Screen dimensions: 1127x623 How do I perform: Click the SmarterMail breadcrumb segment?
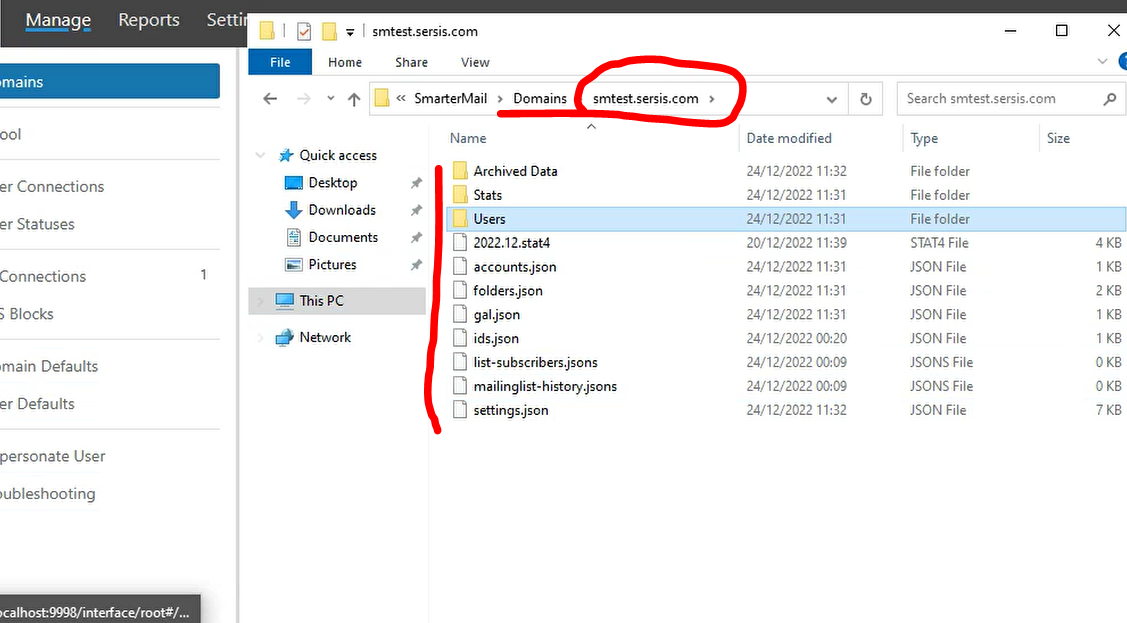[451, 98]
